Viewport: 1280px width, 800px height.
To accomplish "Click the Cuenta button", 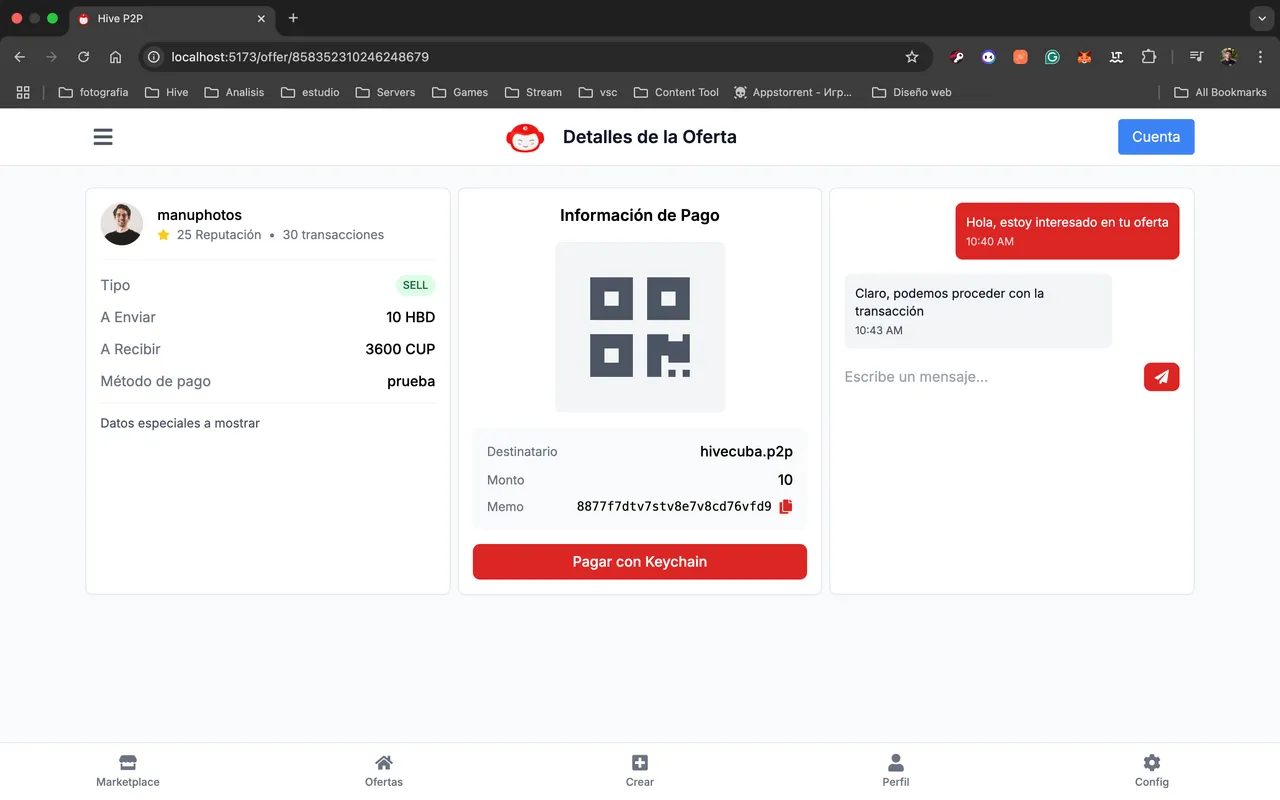I will click(x=1156, y=137).
